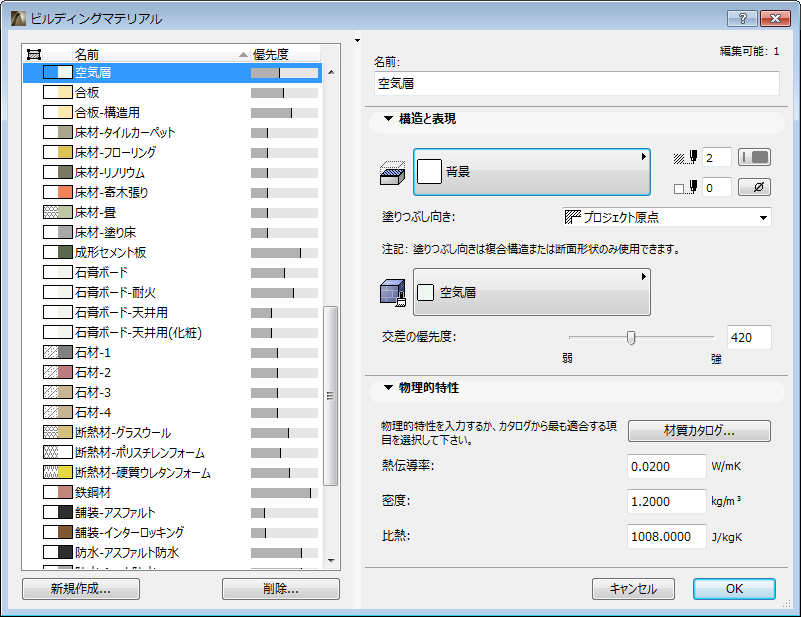Image resolution: width=801 pixels, height=617 pixels.
Task: Click the 削除... button
Action: (x=280, y=589)
